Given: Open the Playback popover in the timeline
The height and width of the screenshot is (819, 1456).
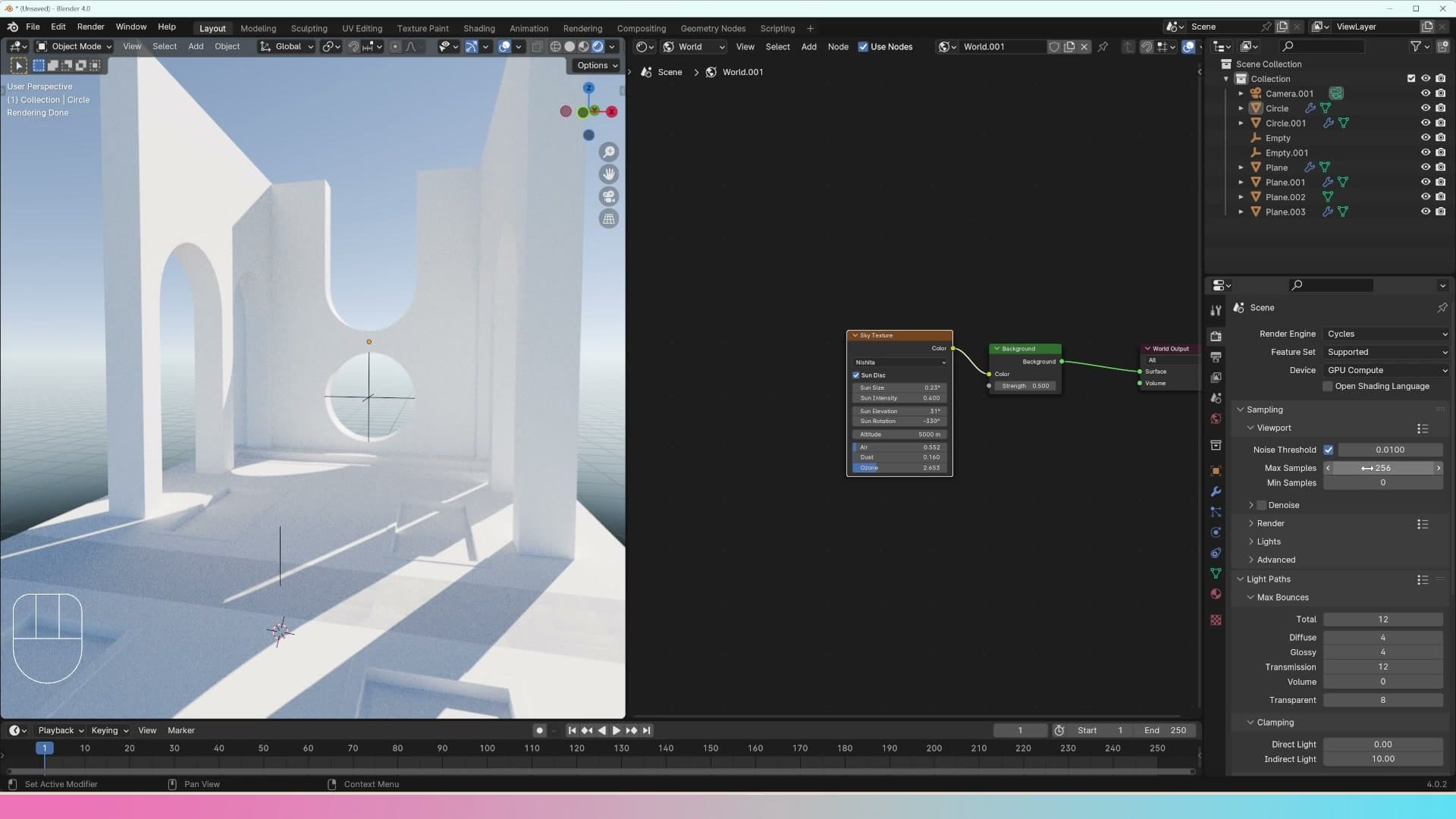Looking at the screenshot, I should click(60, 730).
